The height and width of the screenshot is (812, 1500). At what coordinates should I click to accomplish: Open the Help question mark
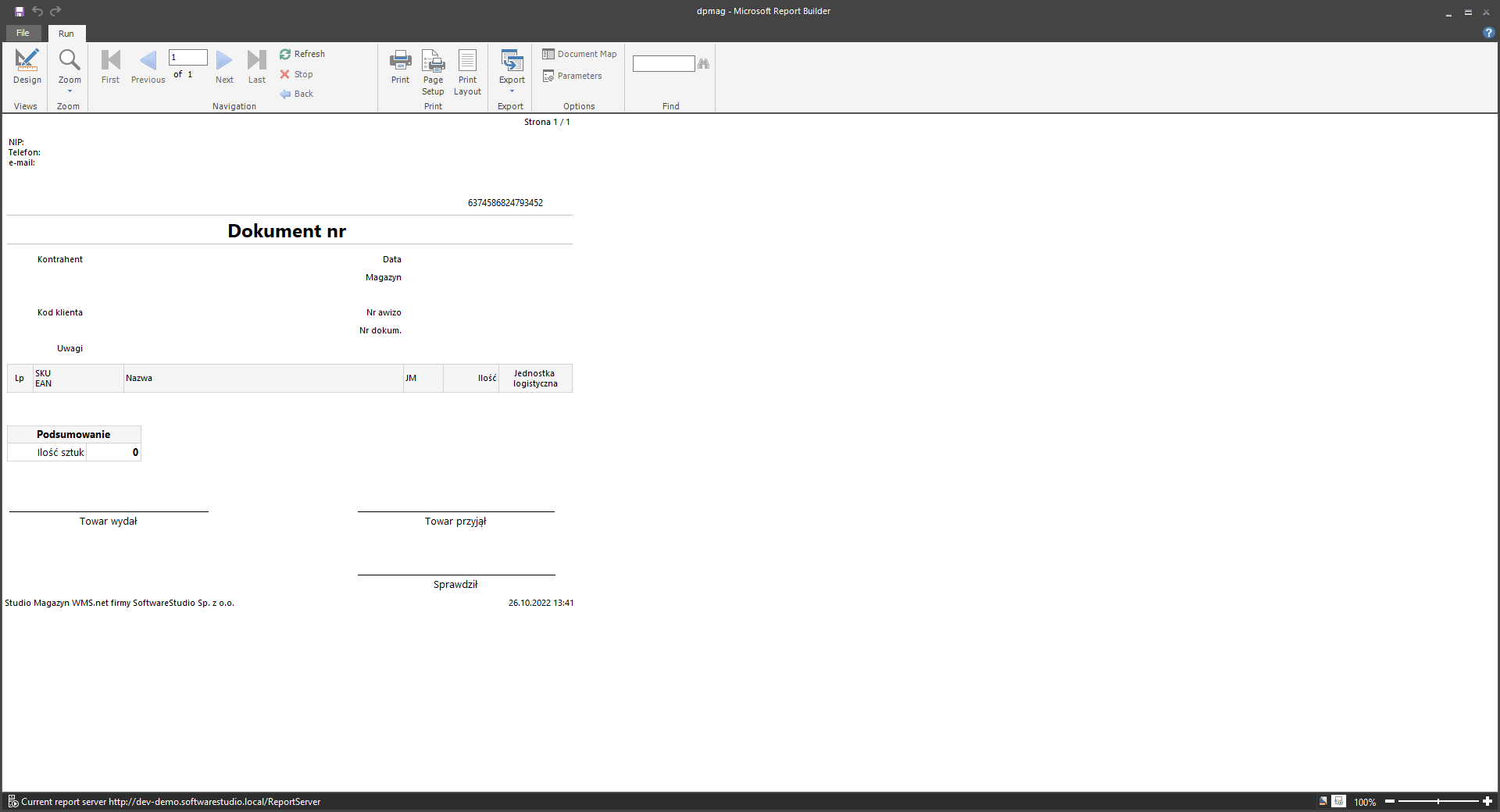click(x=1488, y=33)
